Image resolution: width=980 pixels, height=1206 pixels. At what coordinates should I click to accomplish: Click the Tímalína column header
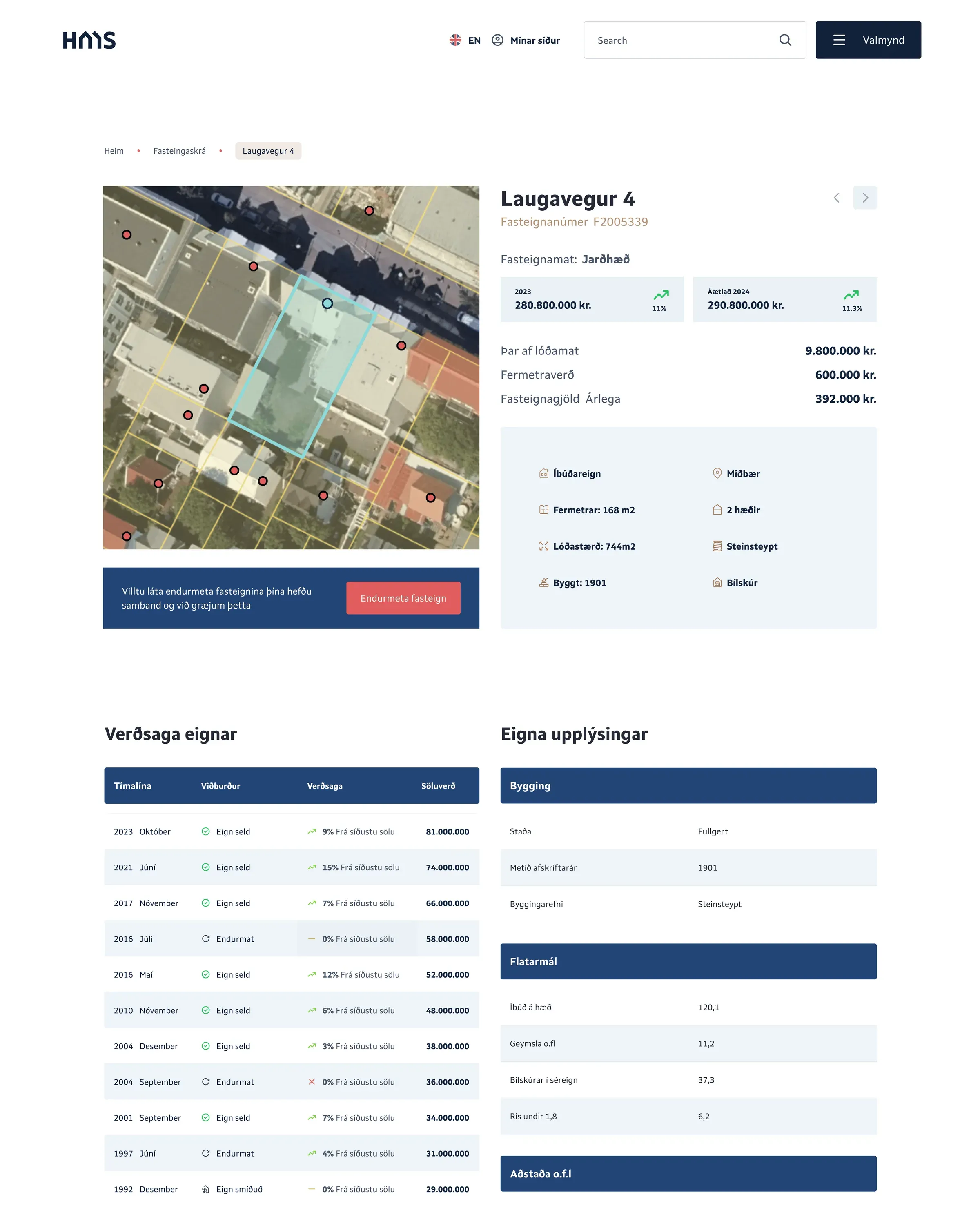pyautogui.click(x=133, y=785)
